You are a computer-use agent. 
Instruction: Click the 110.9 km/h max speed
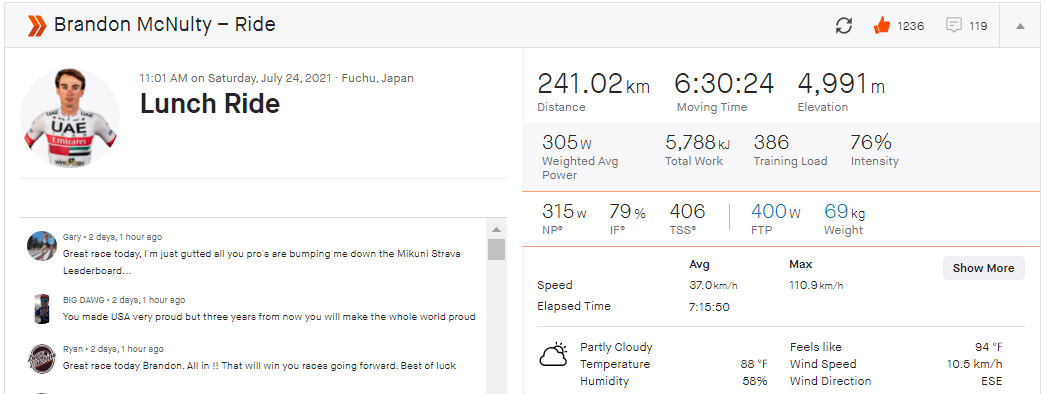tap(816, 286)
